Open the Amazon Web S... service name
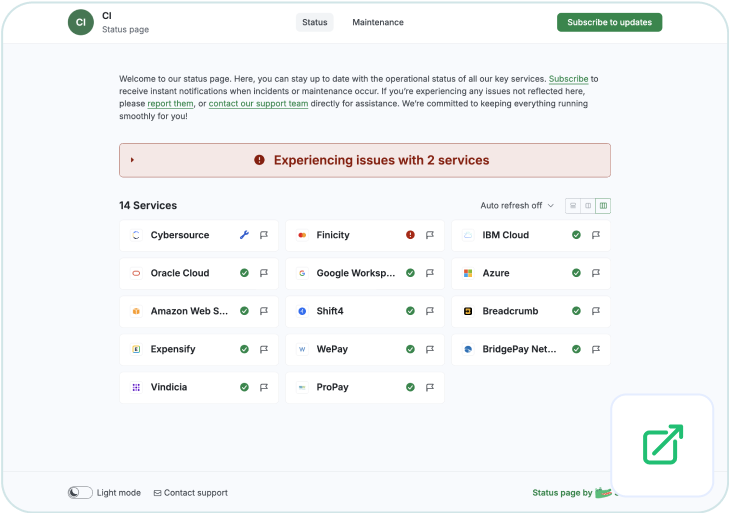729x513 pixels. [x=189, y=311]
